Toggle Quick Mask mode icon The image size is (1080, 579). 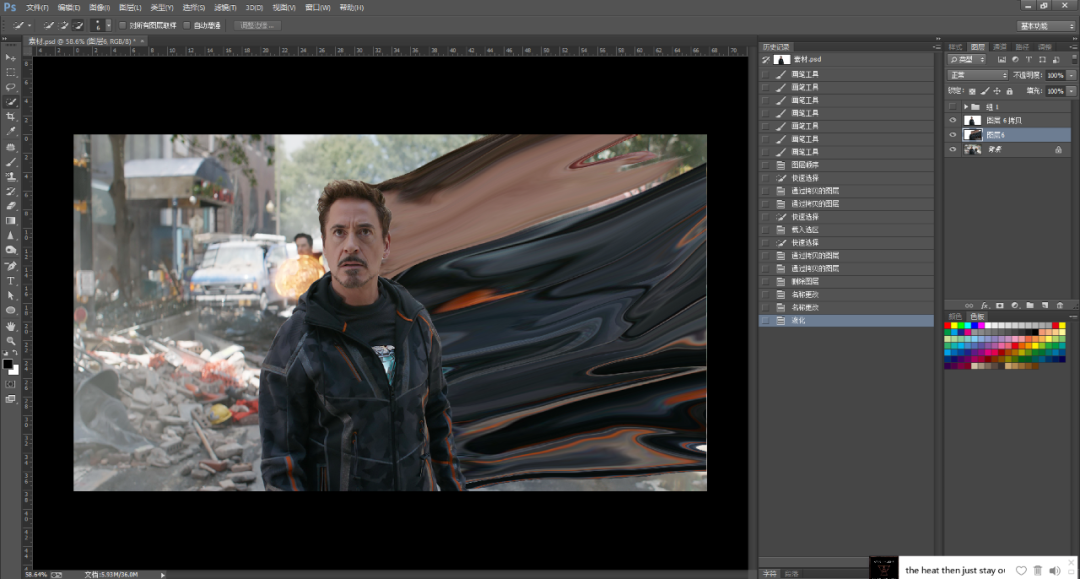[x=10, y=384]
